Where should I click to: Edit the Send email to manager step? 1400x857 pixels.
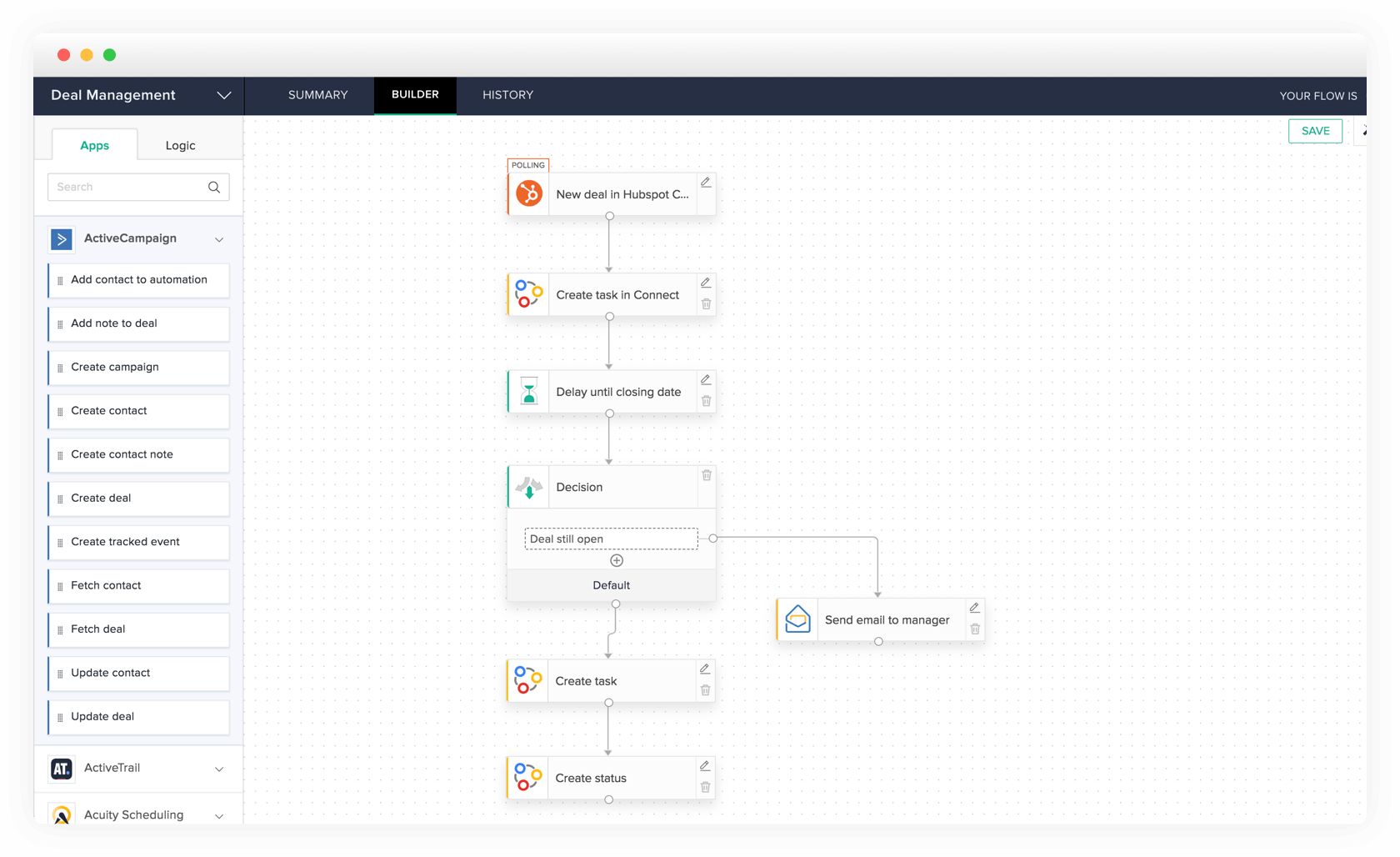(x=974, y=608)
